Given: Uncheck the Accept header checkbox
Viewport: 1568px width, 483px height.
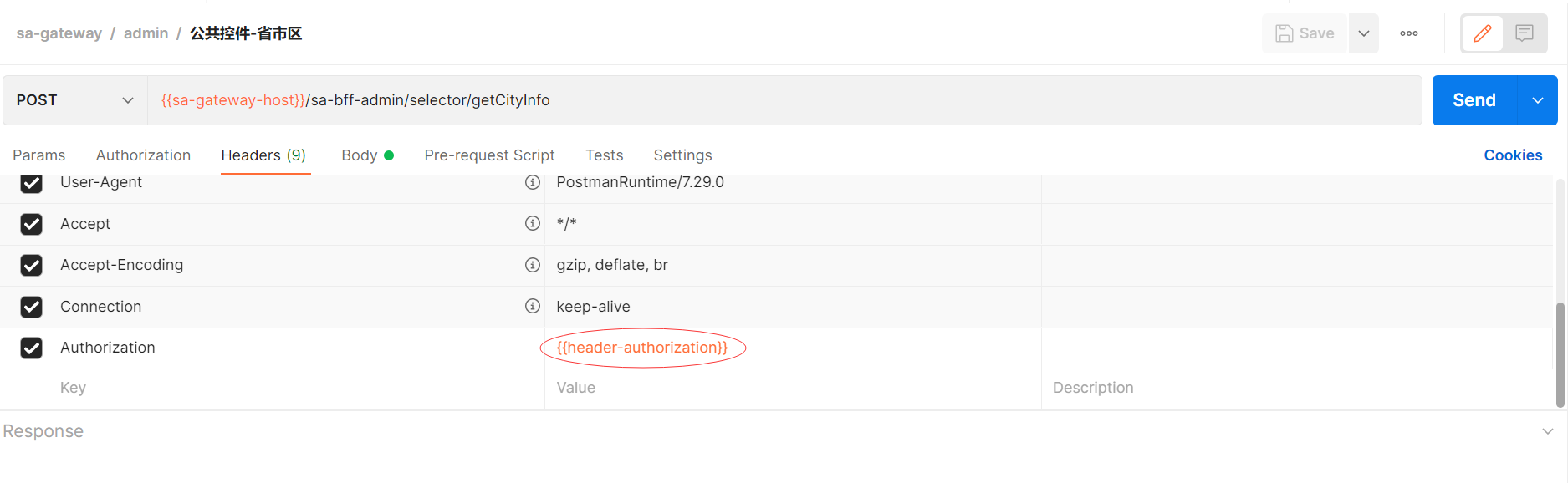Looking at the screenshot, I should (x=32, y=224).
